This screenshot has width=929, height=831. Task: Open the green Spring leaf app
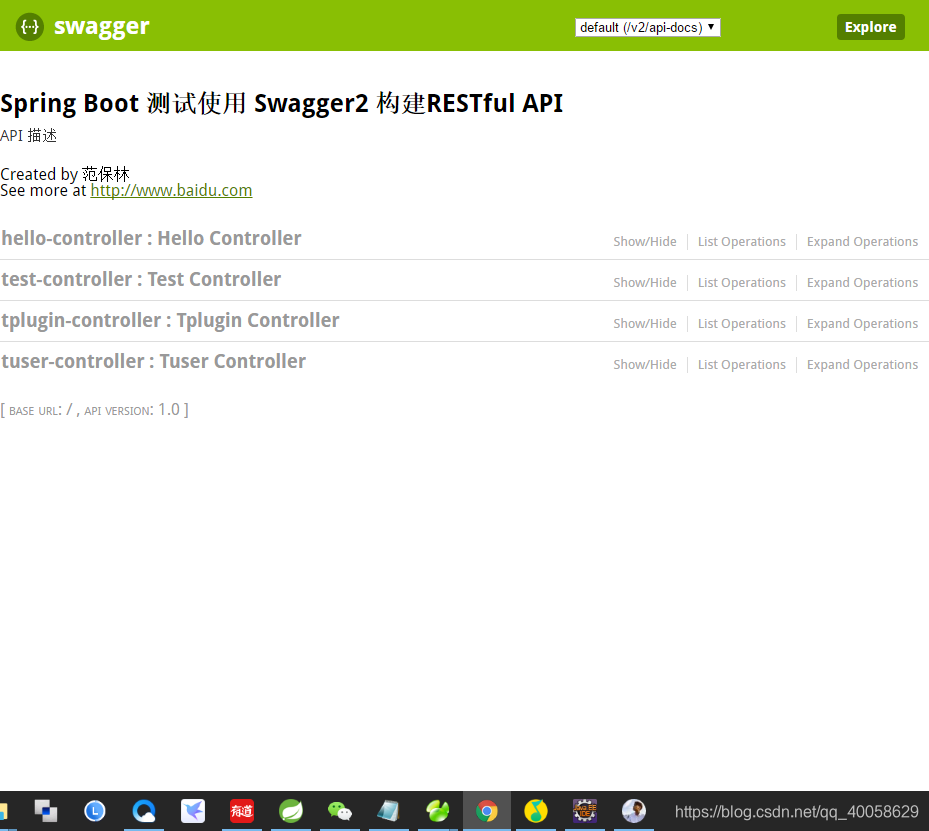click(291, 811)
